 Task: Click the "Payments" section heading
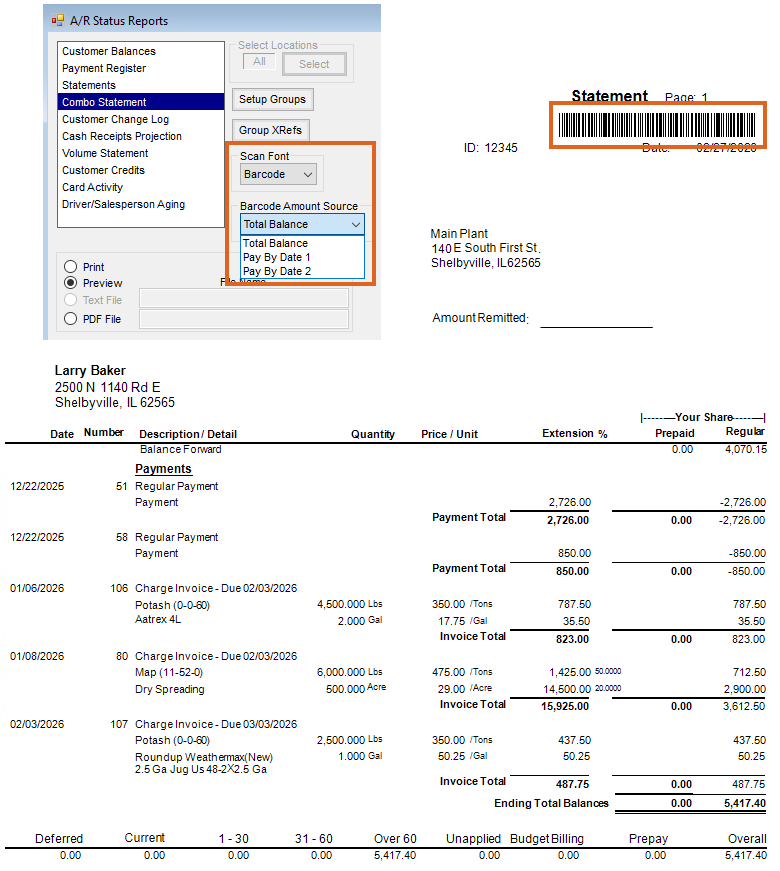[163, 469]
